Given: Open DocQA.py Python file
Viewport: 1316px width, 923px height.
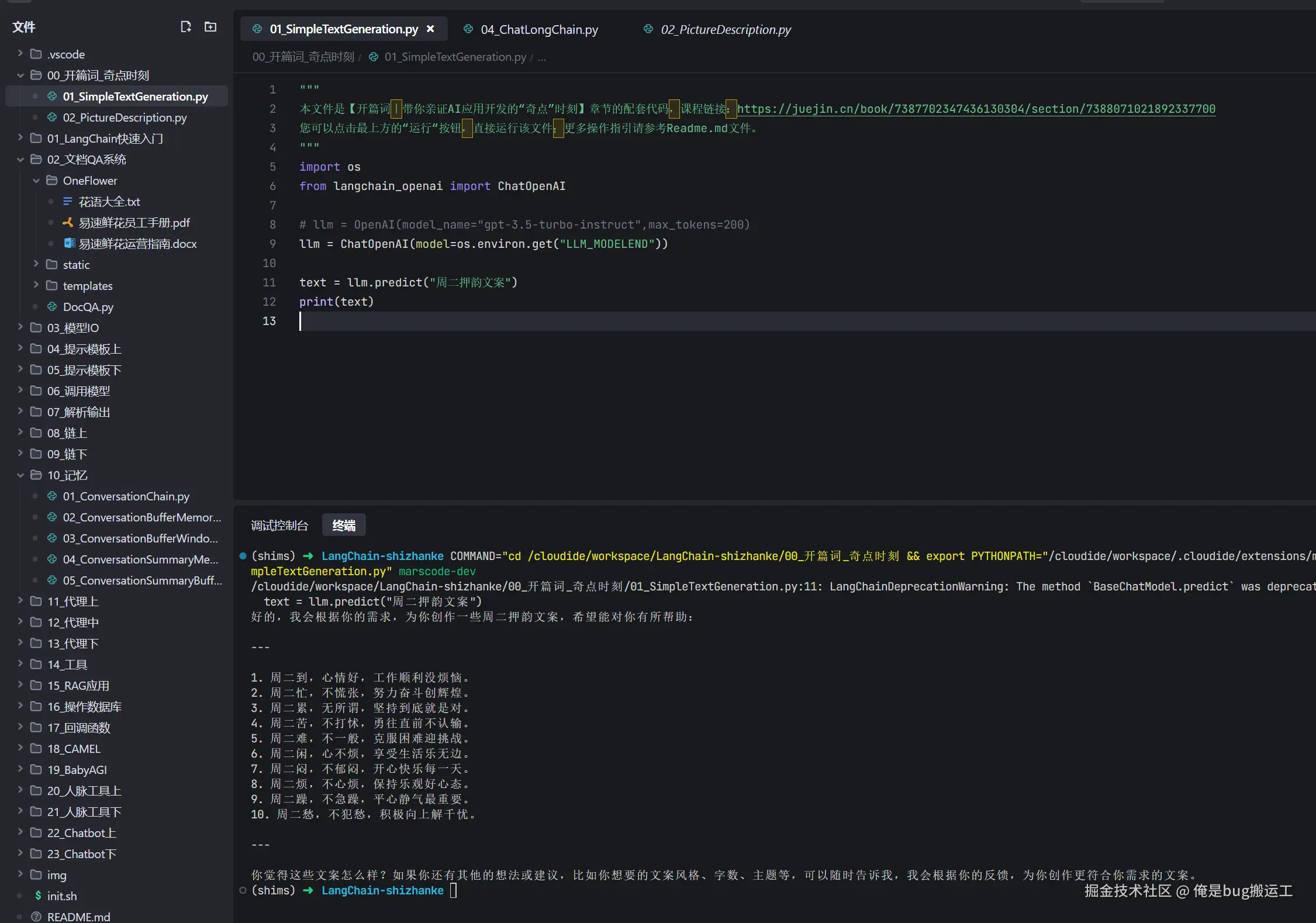Looking at the screenshot, I should [x=88, y=307].
